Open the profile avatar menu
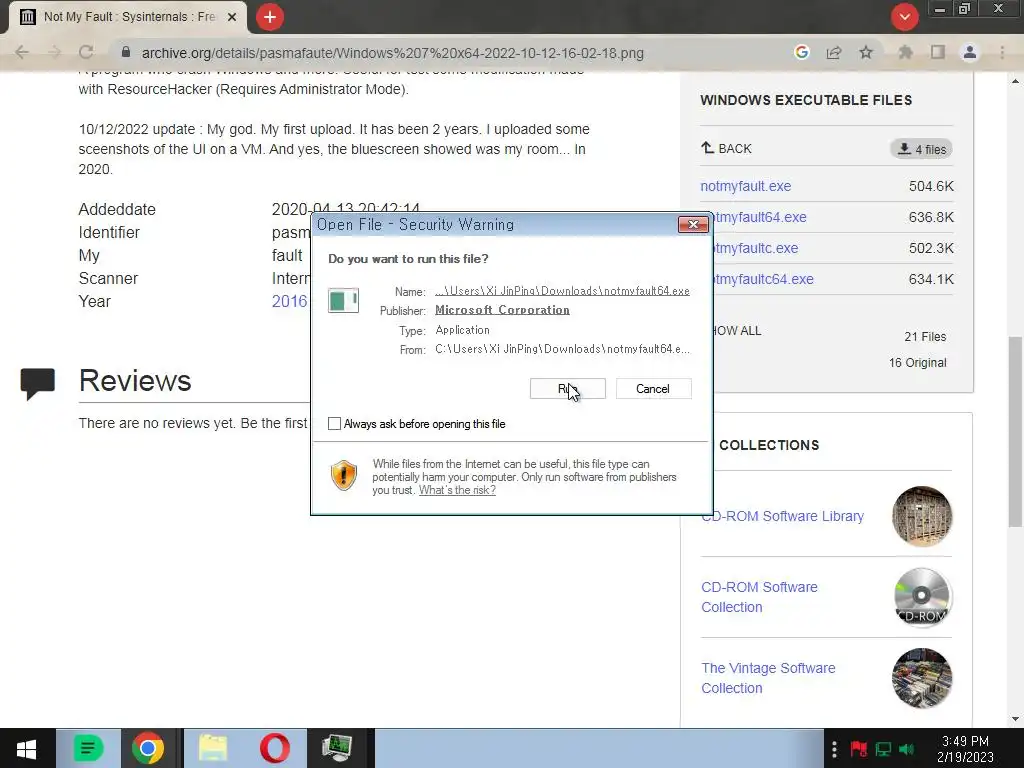 pos(970,52)
